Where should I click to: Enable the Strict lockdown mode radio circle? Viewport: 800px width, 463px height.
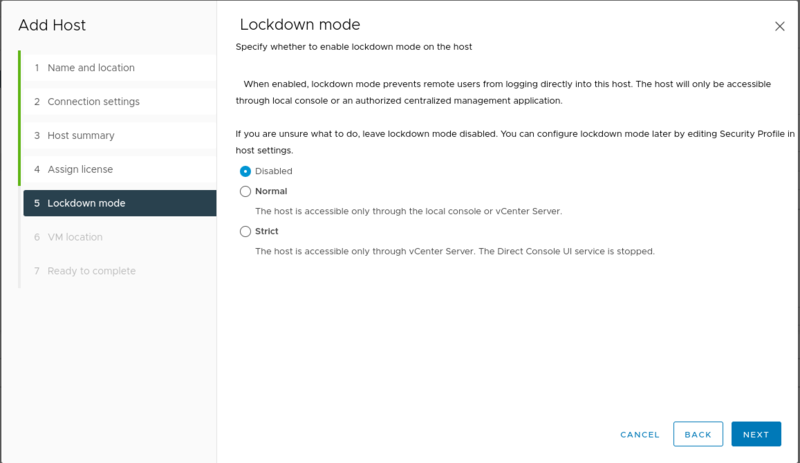coord(245,231)
